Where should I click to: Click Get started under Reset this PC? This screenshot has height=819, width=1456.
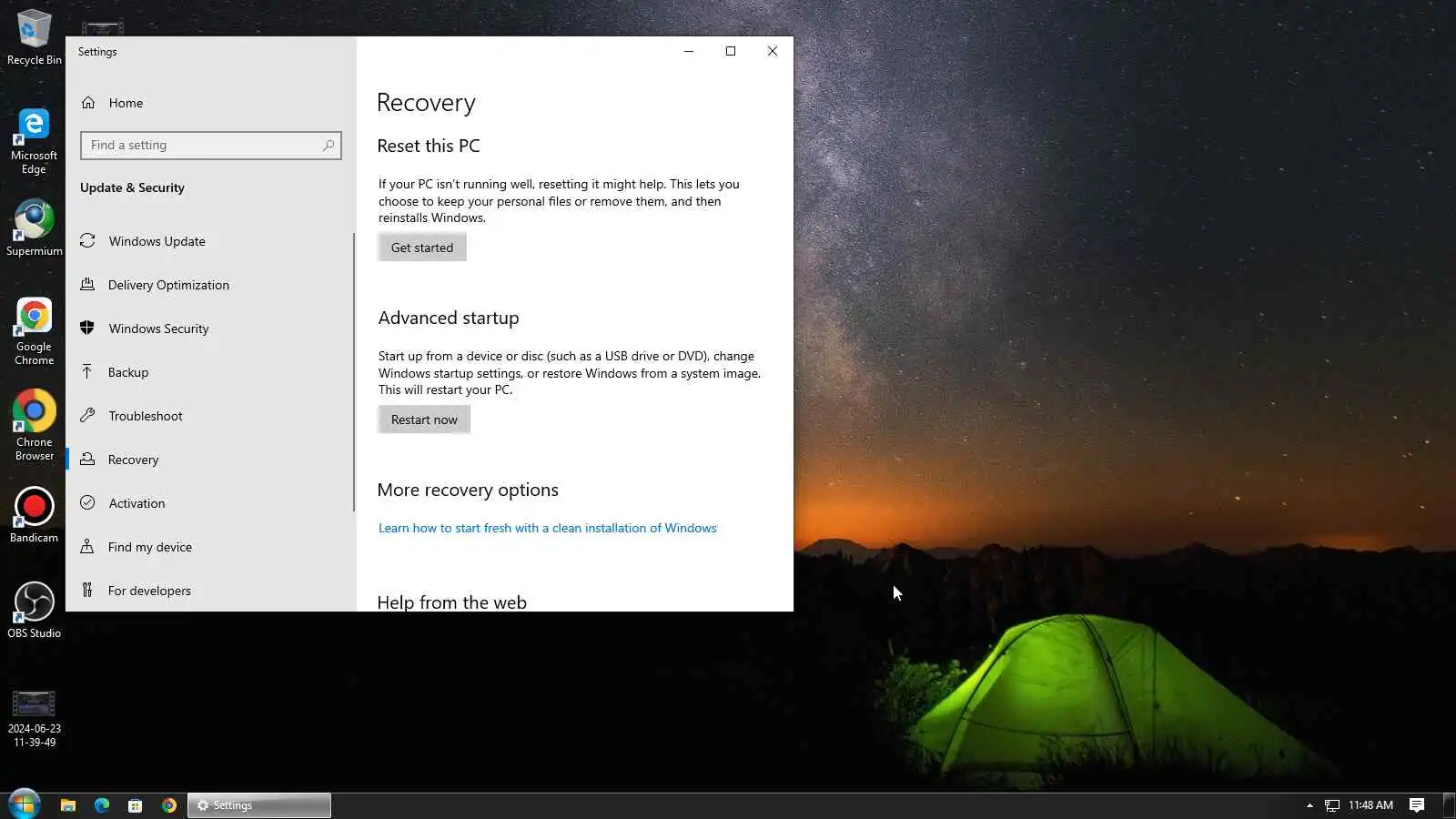click(422, 248)
